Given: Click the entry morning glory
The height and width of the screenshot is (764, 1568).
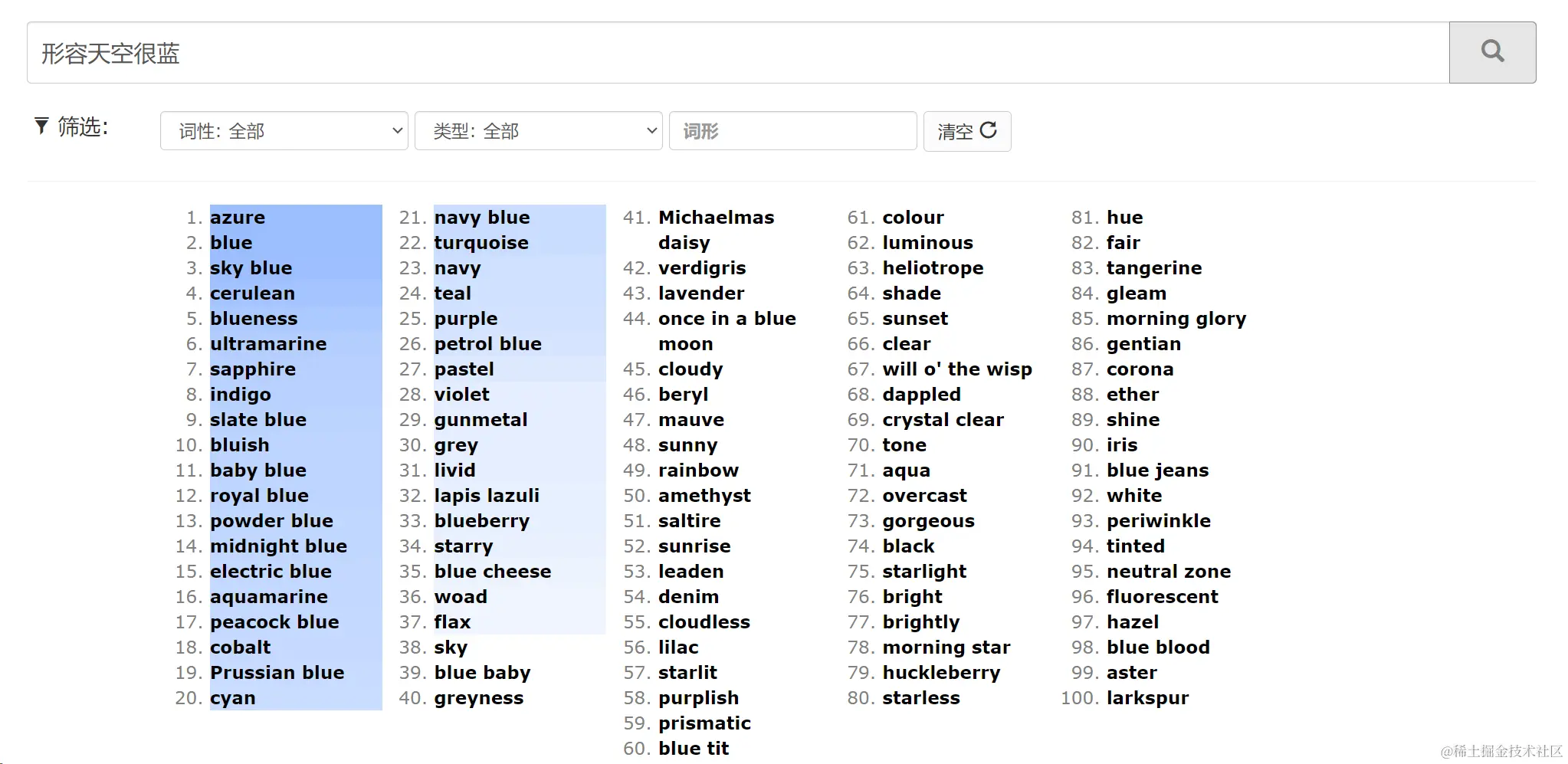Looking at the screenshot, I should pos(1176,318).
